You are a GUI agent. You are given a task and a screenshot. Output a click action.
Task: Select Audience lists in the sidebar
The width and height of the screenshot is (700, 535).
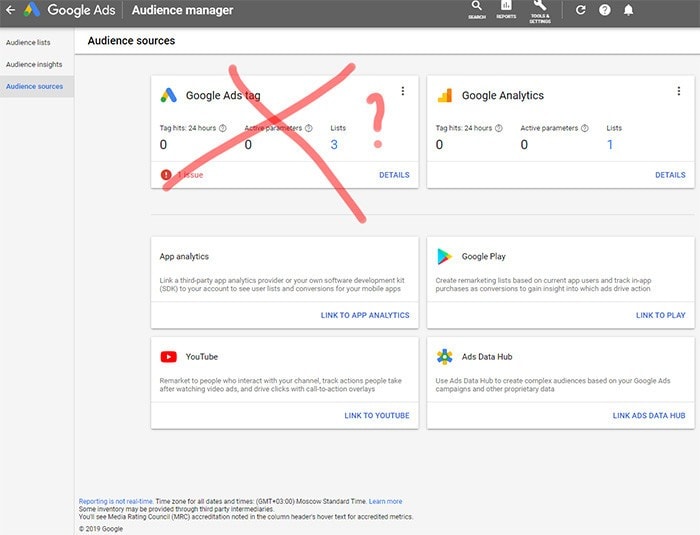tap(28, 42)
